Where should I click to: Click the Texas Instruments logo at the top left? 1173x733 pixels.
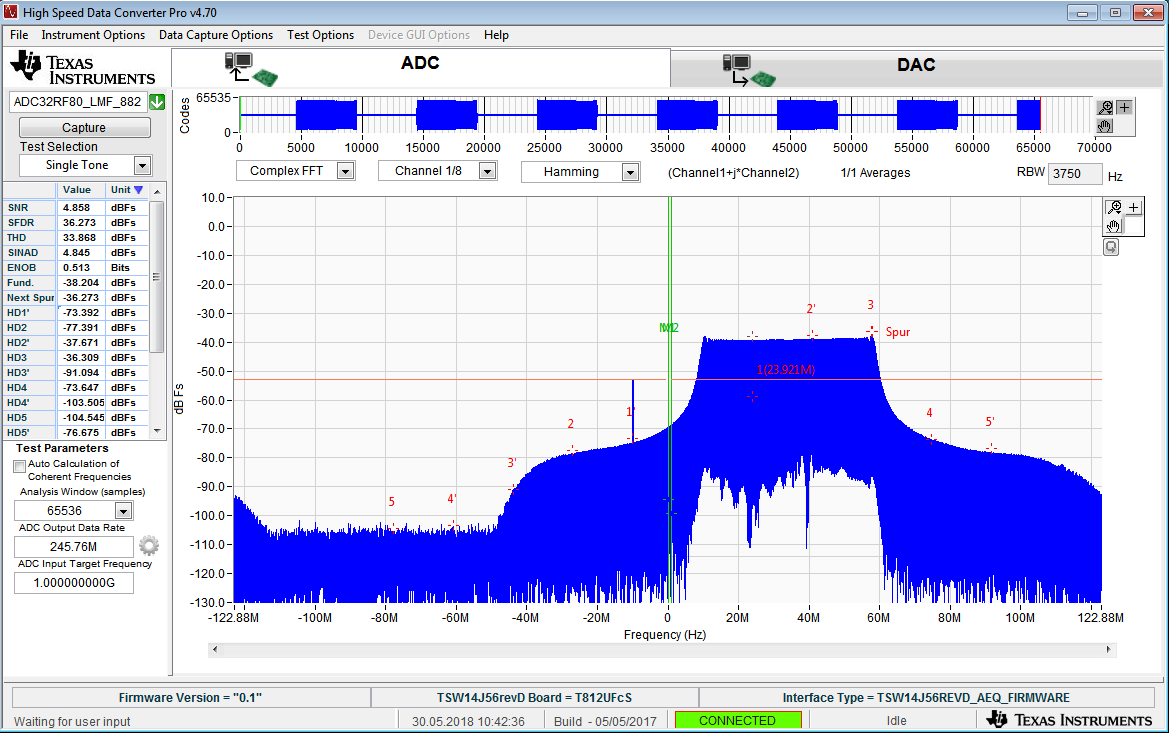(x=82, y=68)
